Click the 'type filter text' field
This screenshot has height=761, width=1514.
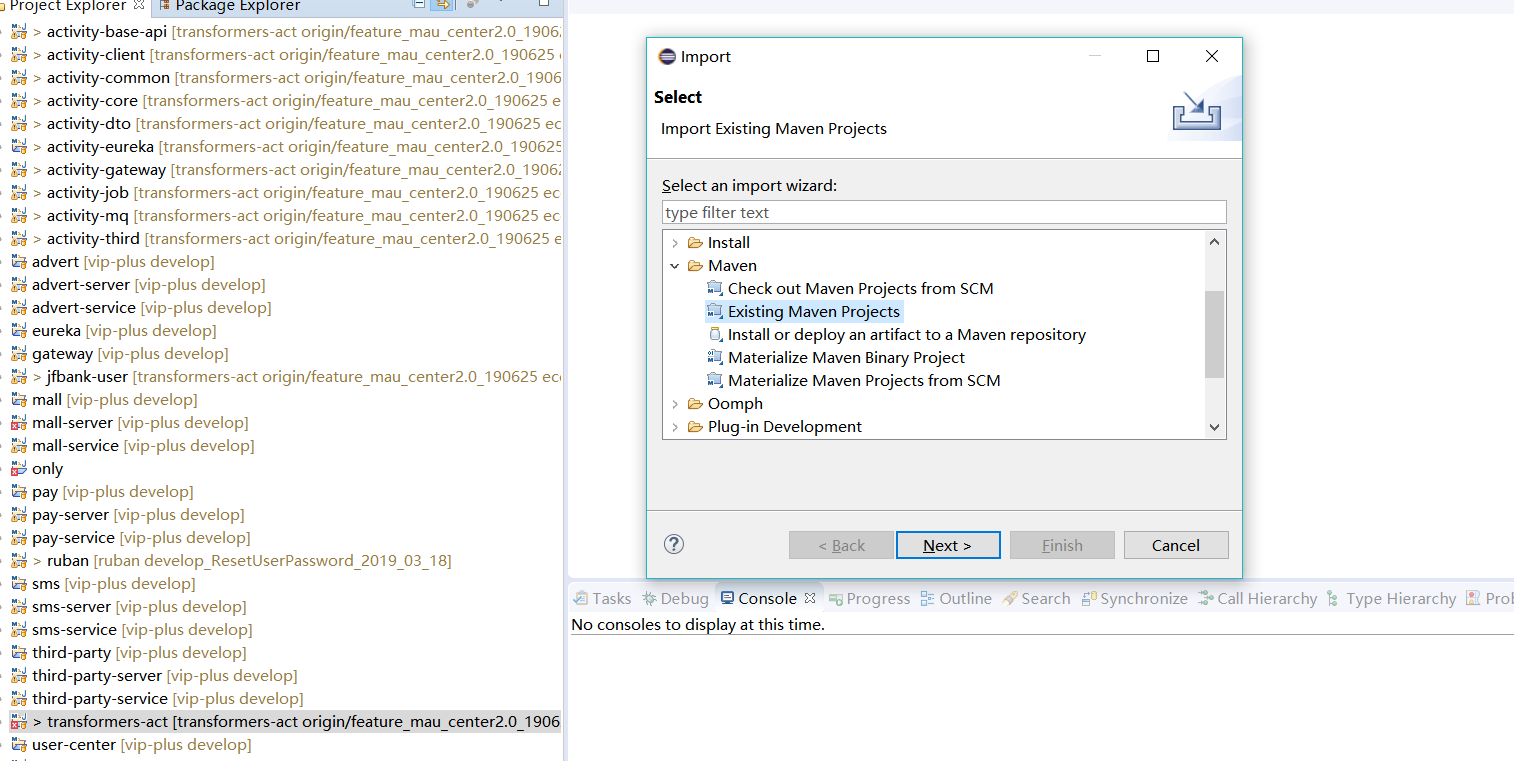(944, 212)
